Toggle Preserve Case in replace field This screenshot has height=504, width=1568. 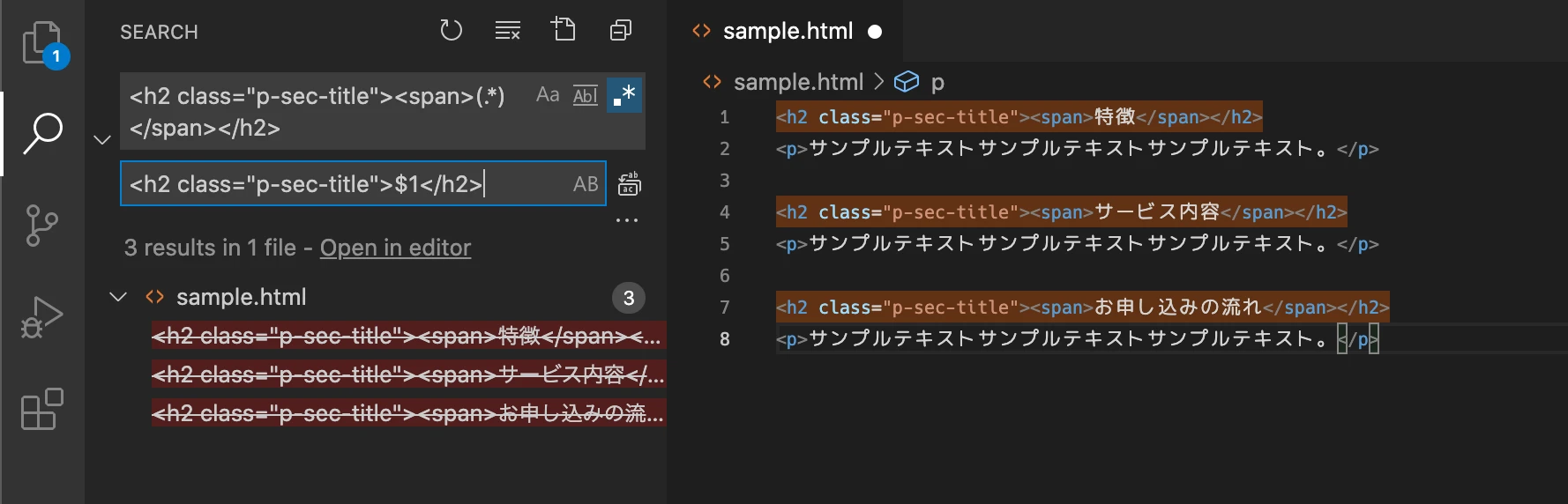coord(586,184)
